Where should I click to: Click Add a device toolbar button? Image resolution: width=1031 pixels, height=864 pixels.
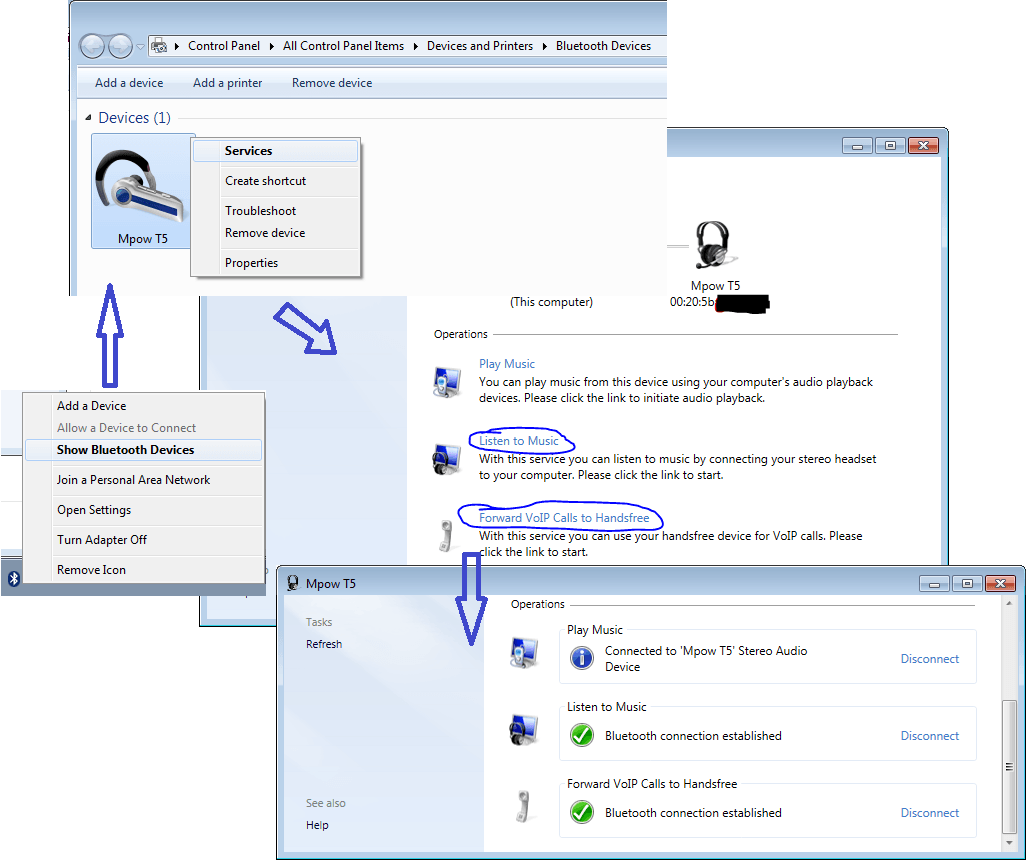pyautogui.click(x=129, y=83)
